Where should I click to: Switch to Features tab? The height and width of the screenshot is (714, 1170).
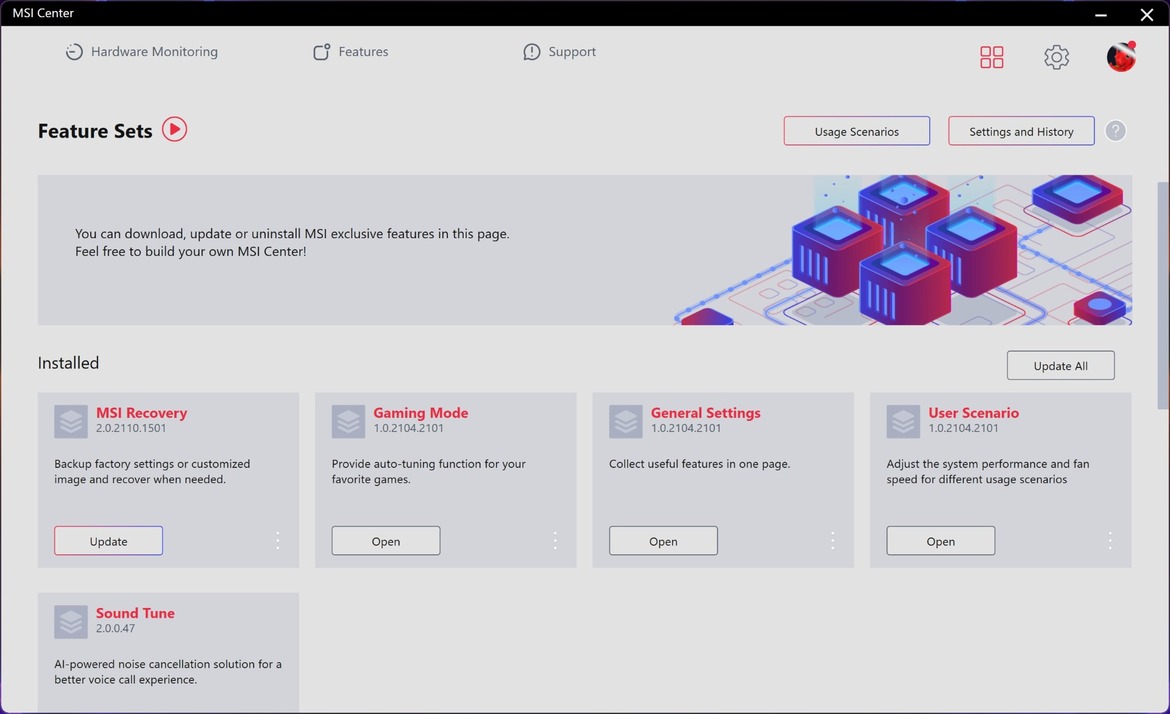[x=351, y=51]
